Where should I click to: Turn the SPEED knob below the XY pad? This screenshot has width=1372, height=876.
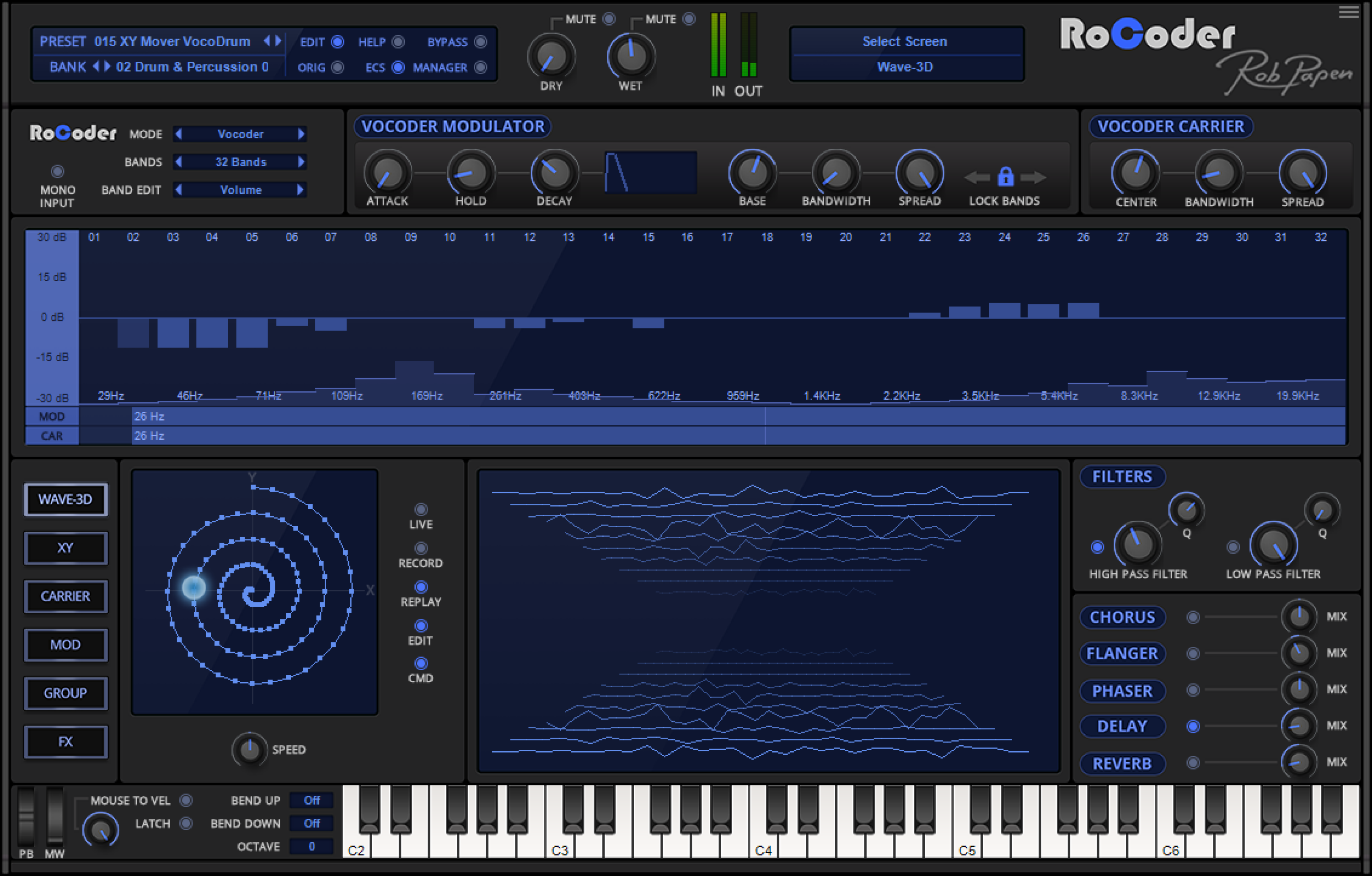[249, 749]
